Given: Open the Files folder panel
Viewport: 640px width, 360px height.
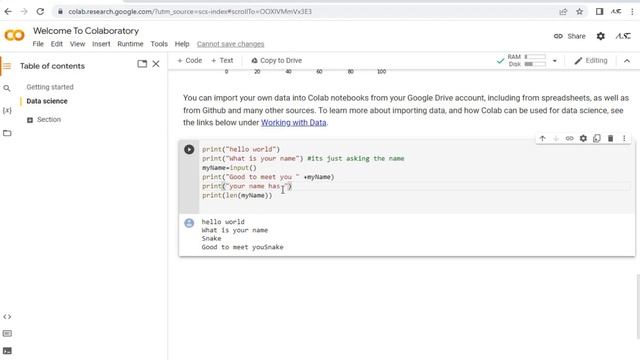Looking at the screenshot, I should (x=7, y=133).
